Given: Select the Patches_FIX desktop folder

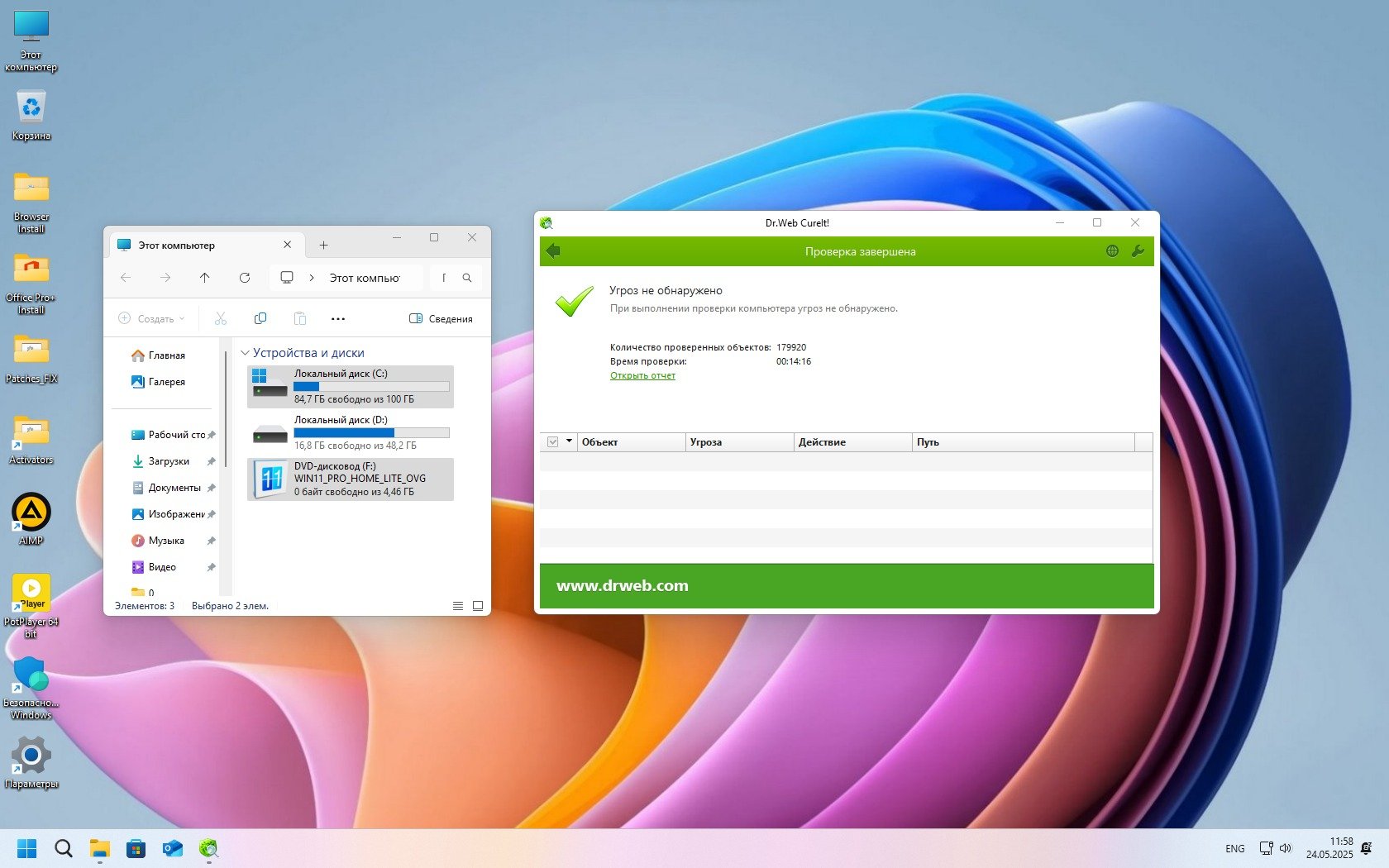Looking at the screenshot, I should point(31,359).
